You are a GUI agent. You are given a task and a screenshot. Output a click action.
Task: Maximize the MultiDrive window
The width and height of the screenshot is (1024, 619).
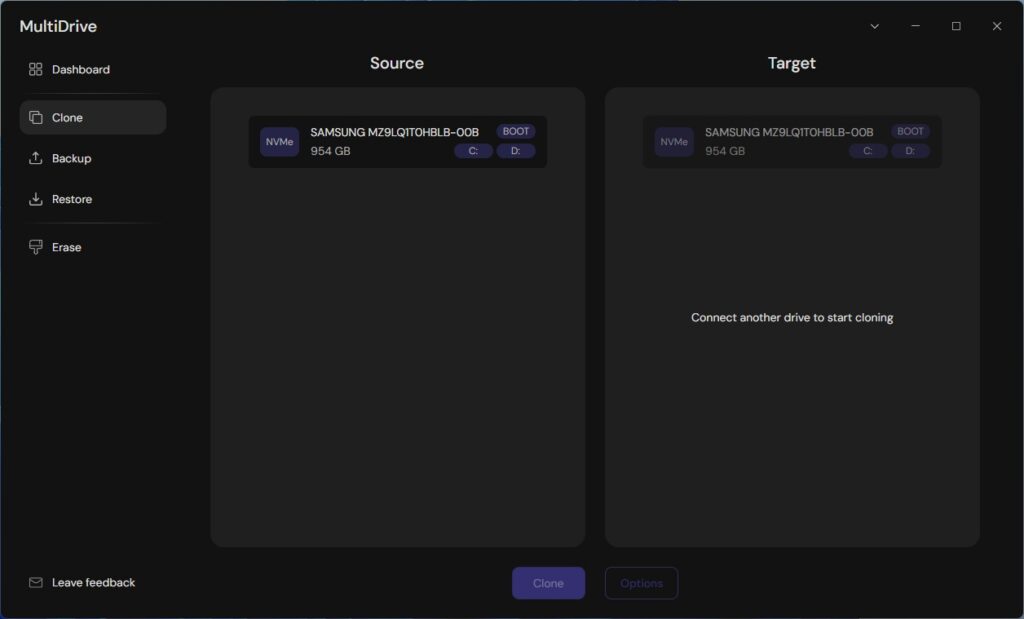(956, 27)
